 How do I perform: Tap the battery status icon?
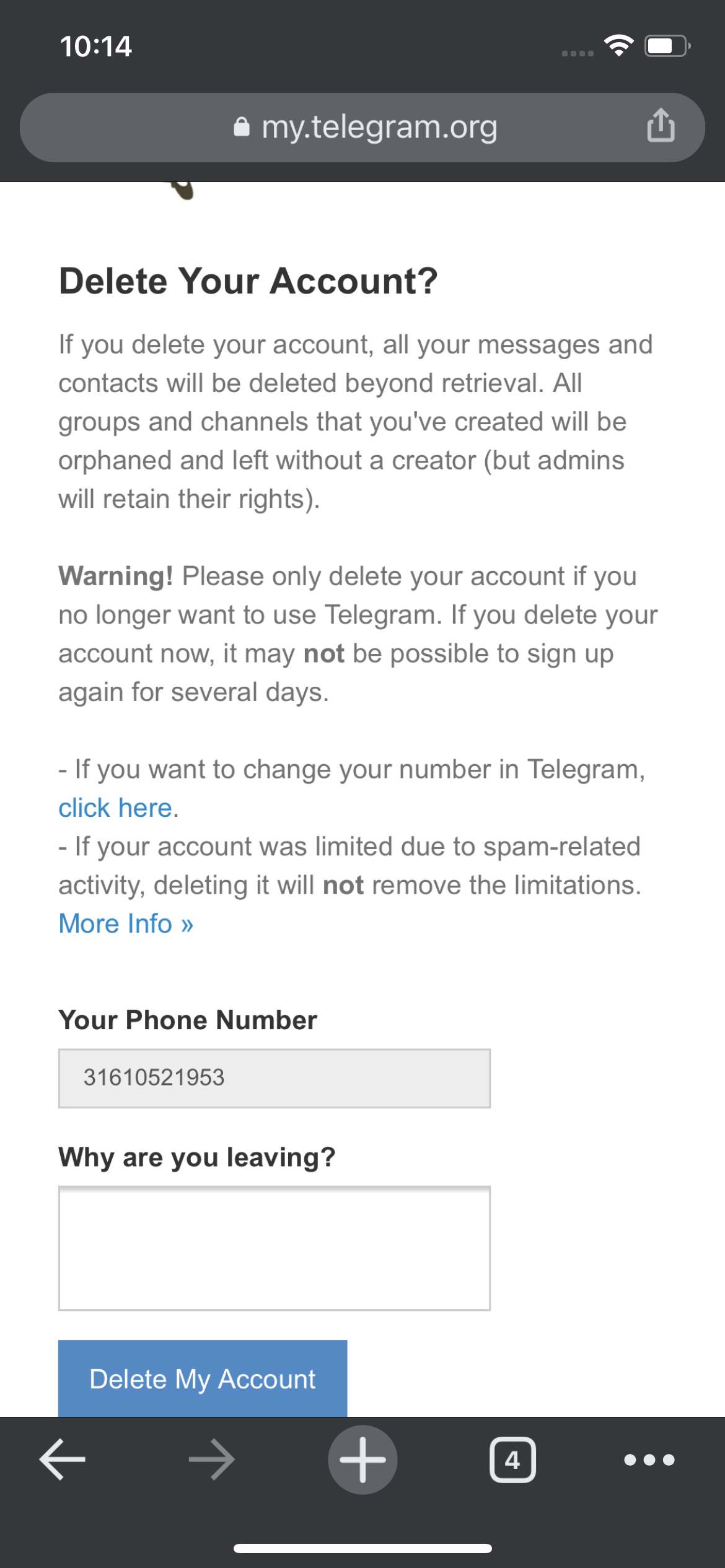click(667, 46)
